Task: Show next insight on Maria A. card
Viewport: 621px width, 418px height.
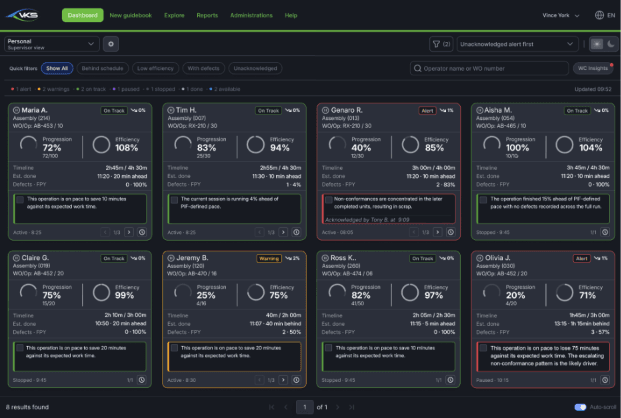Action: point(129,232)
